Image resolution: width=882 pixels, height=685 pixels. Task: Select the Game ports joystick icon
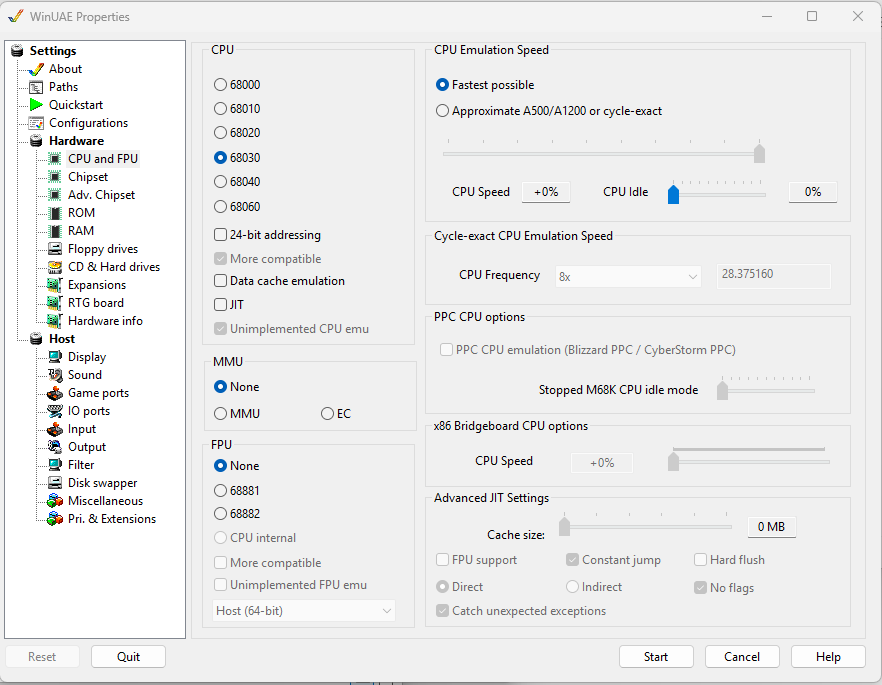[55, 393]
